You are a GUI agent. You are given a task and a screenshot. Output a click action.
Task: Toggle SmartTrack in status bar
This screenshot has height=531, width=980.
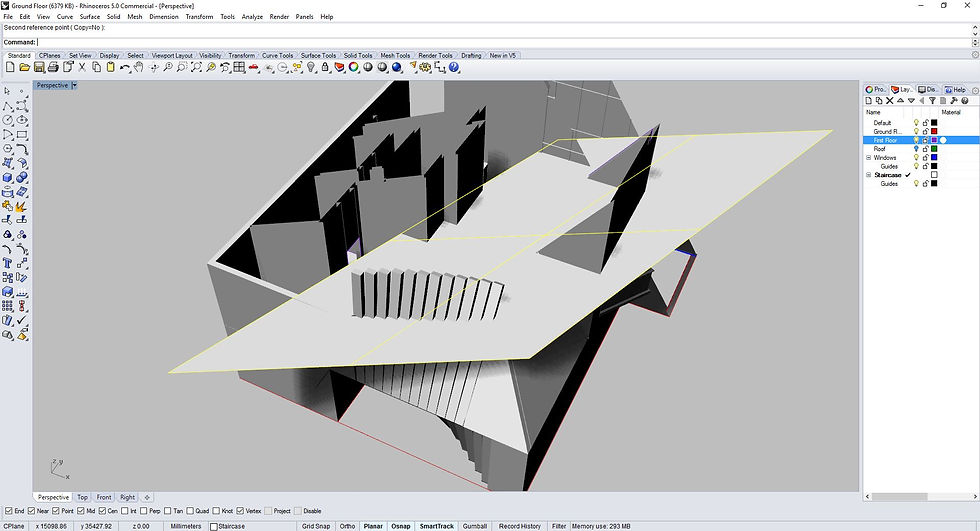tap(437, 526)
